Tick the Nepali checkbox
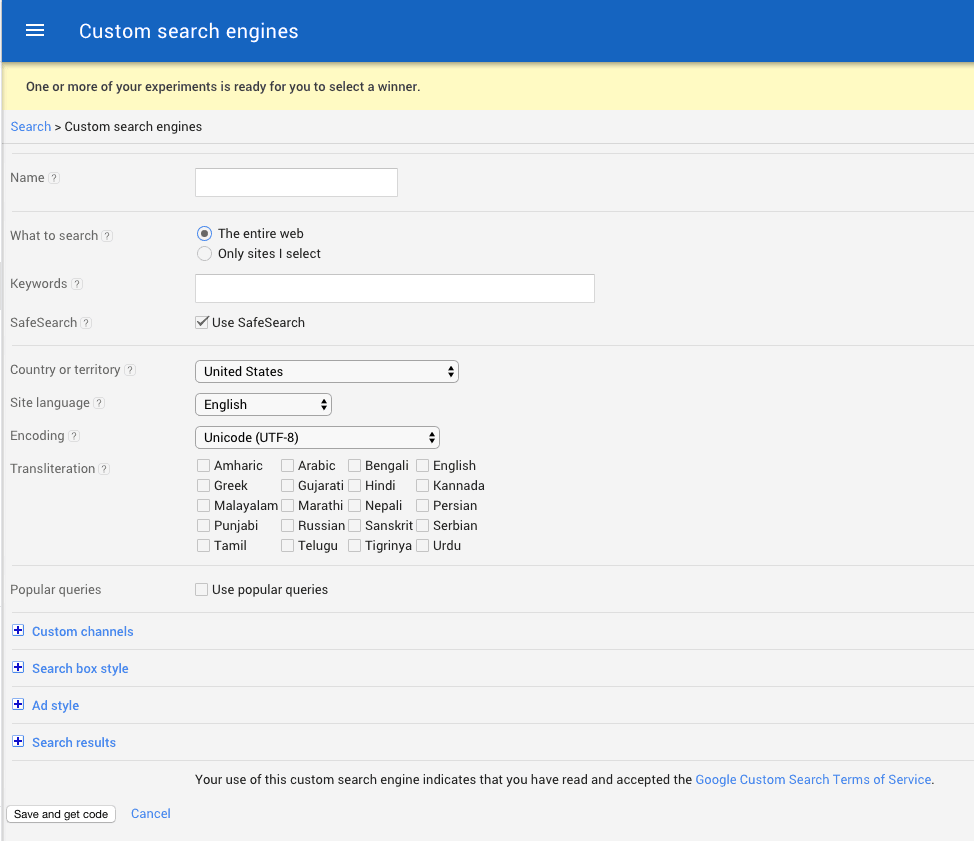 354,506
